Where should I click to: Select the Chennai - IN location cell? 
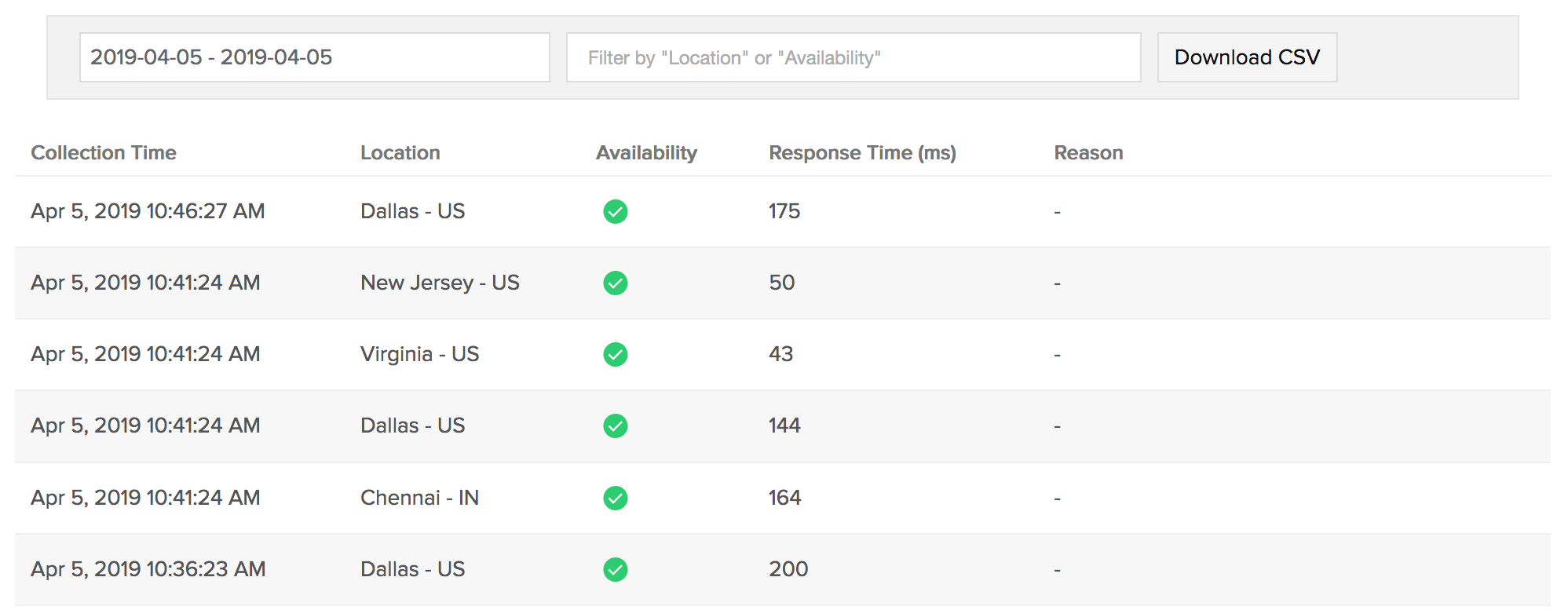[419, 498]
